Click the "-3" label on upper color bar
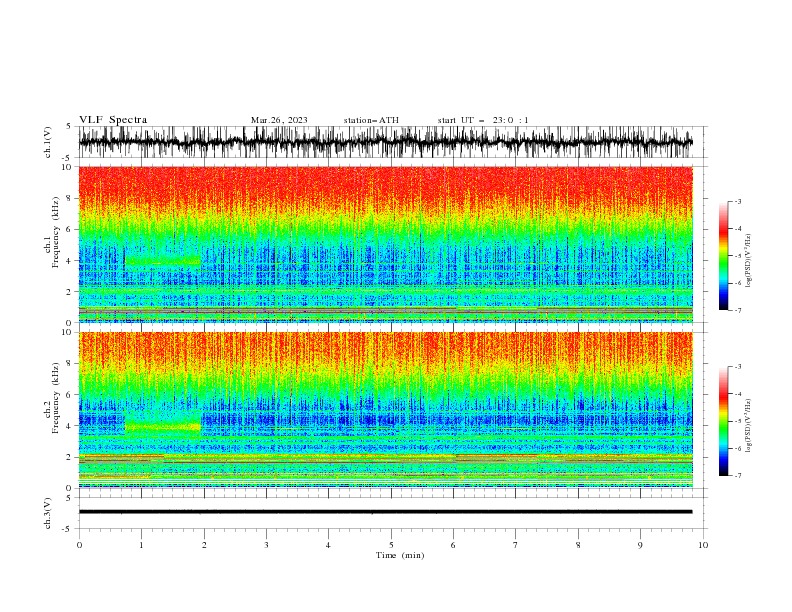The image size is (792, 612). 737,201
